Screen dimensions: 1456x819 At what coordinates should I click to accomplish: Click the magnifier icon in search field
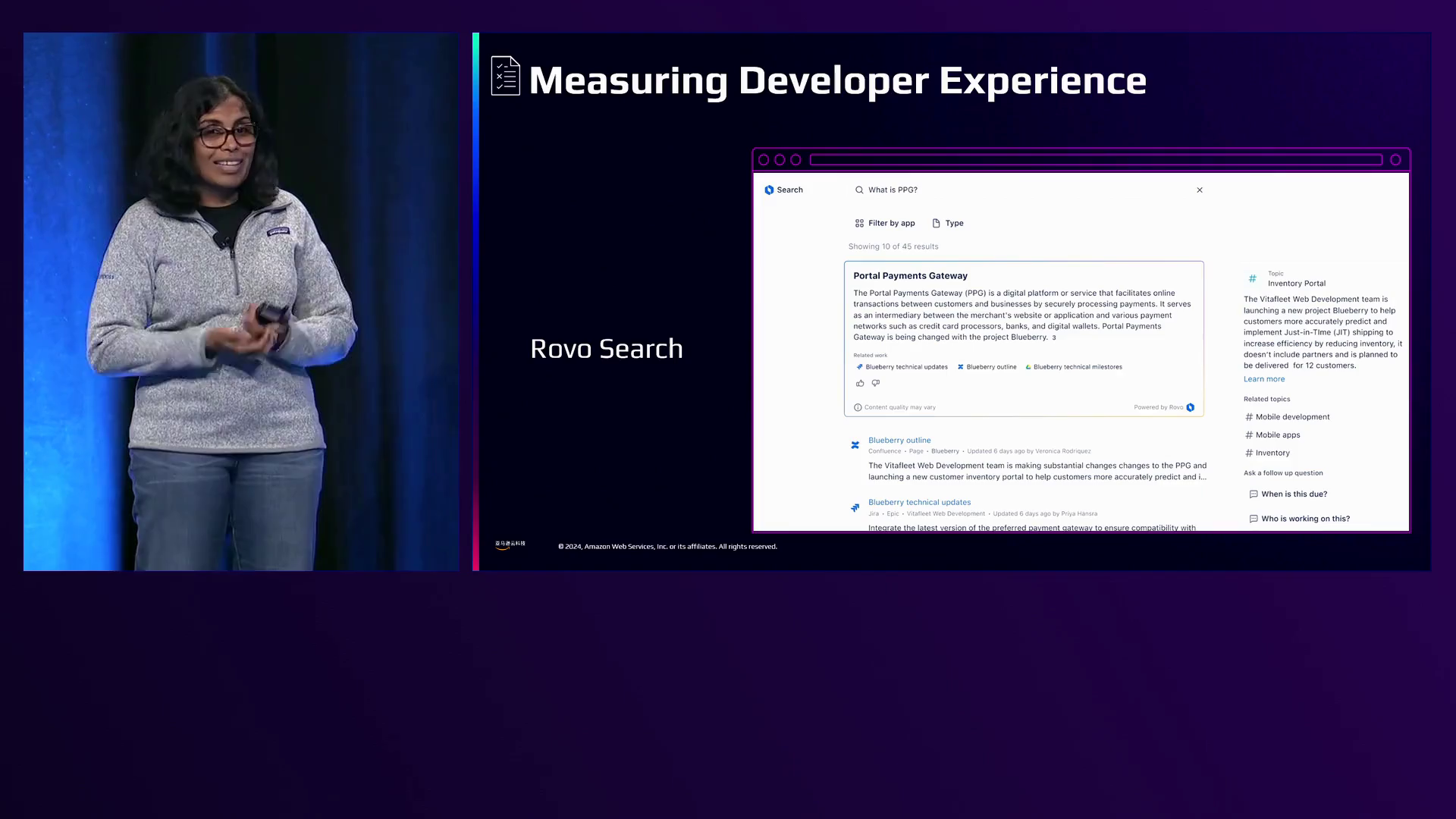[859, 190]
